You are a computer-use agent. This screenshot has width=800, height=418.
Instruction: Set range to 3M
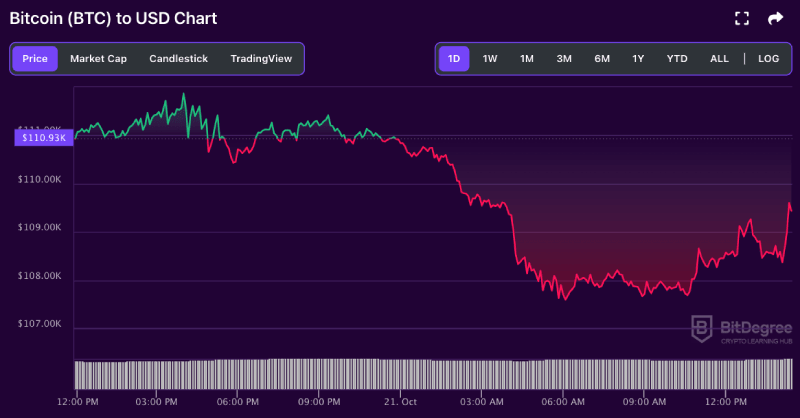click(x=564, y=59)
